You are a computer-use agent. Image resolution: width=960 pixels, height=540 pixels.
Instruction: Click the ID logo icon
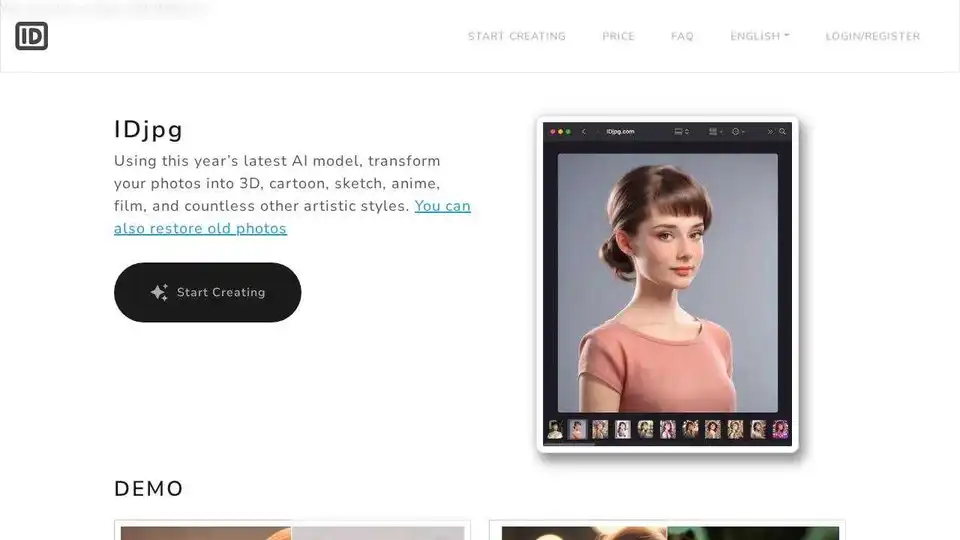pyautogui.click(x=31, y=36)
